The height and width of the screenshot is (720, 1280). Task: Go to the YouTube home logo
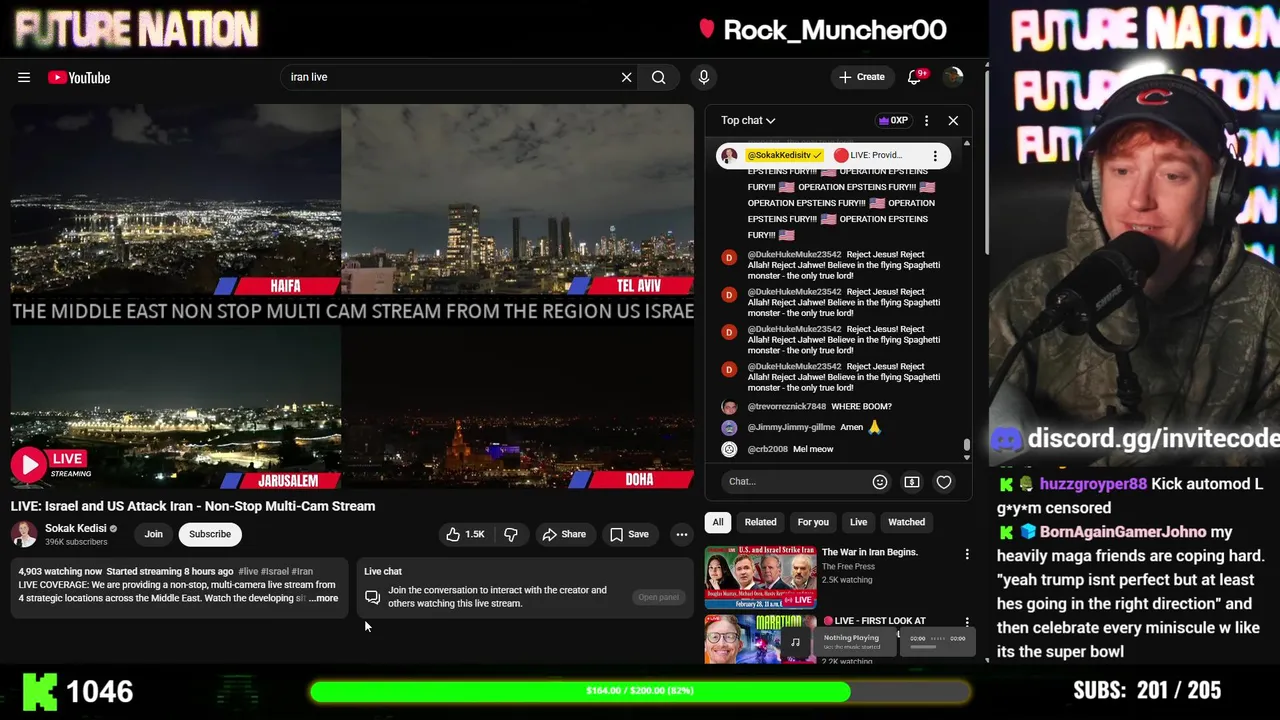(79, 77)
